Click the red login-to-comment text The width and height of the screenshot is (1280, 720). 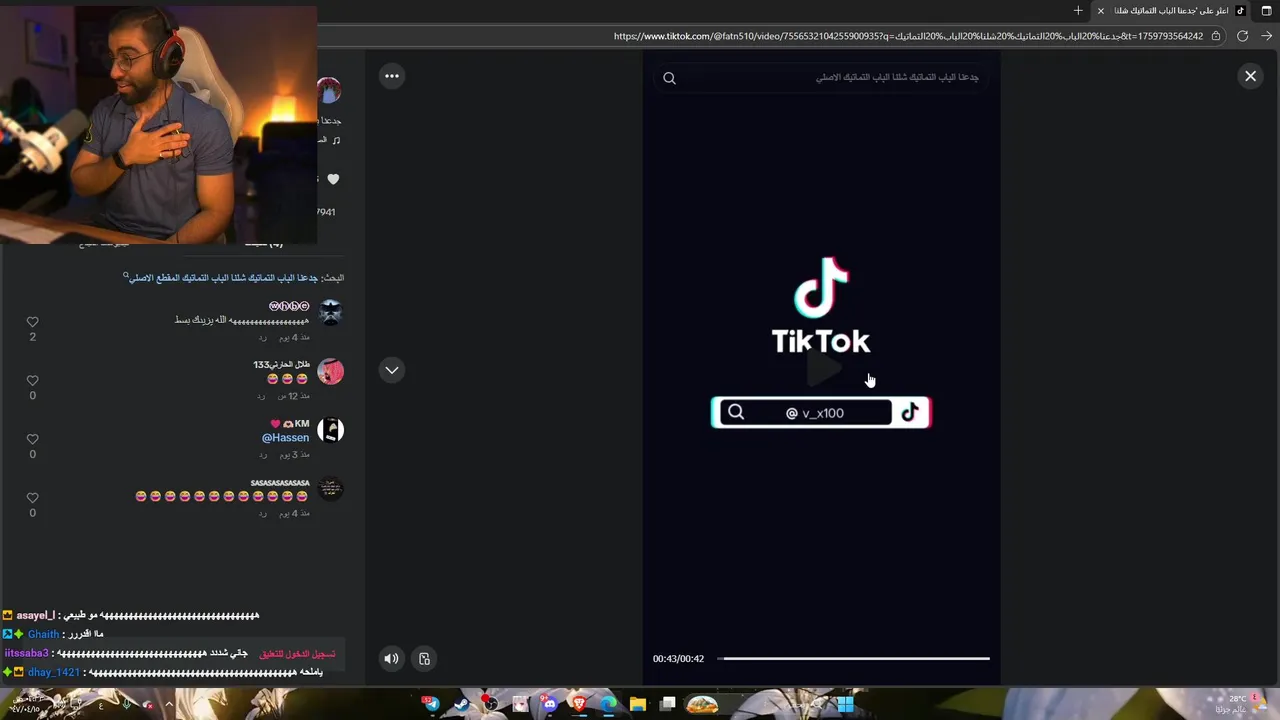tap(297, 654)
